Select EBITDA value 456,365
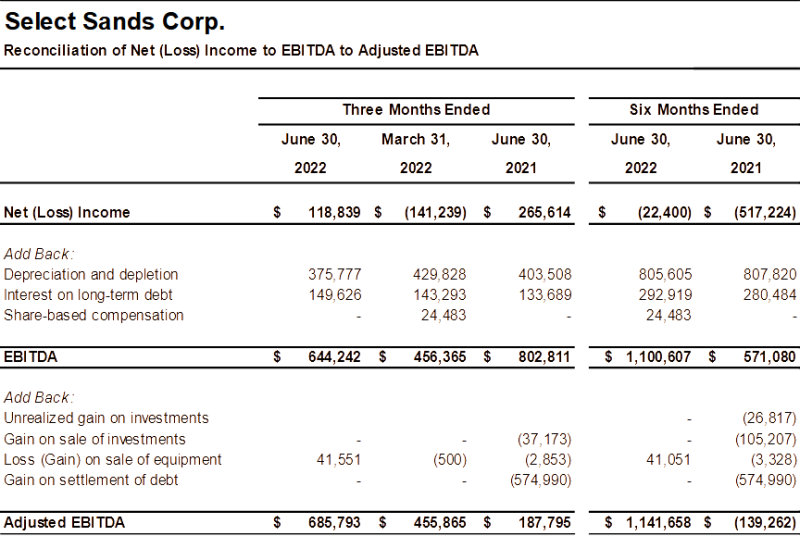 pos(440,356)
